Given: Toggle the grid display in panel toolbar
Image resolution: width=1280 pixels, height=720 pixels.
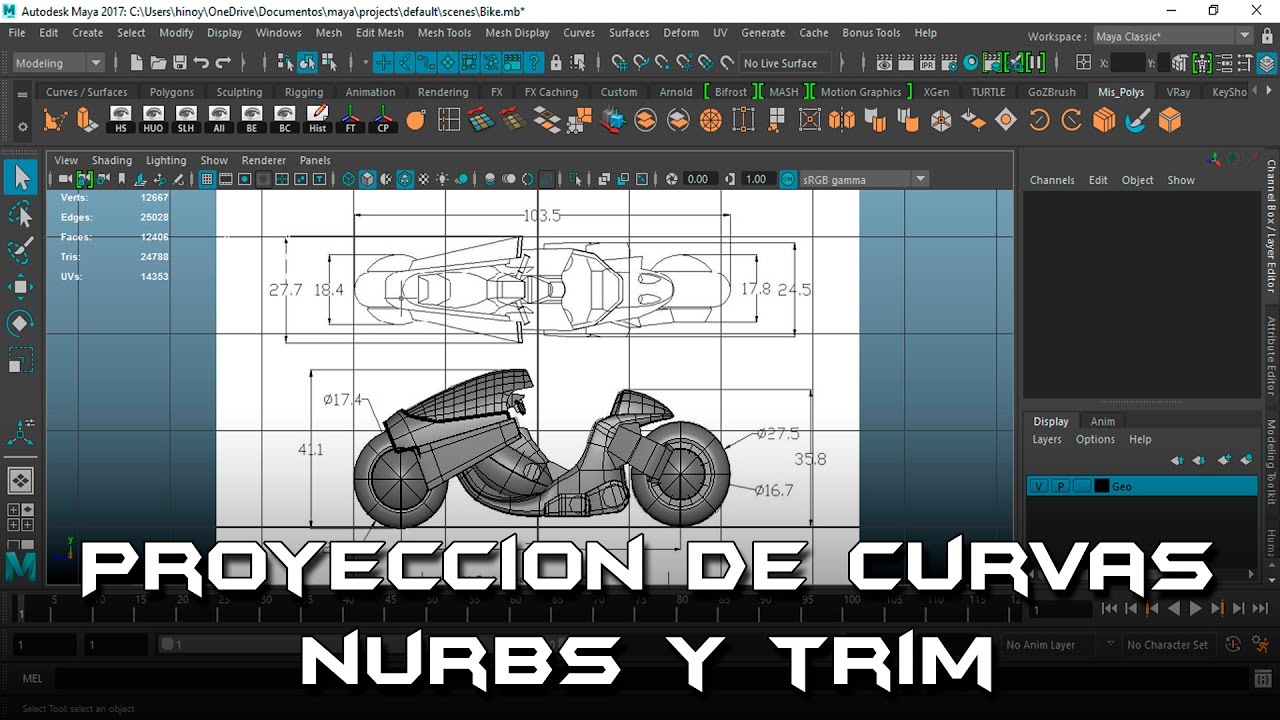Looking at the screenshot, I should pyautogui.click(x=207, y=180).
